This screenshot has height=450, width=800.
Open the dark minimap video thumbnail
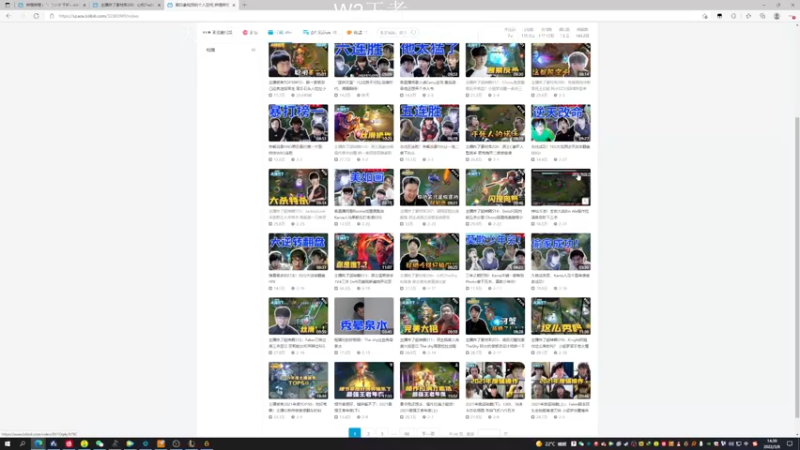coord(561,187)
